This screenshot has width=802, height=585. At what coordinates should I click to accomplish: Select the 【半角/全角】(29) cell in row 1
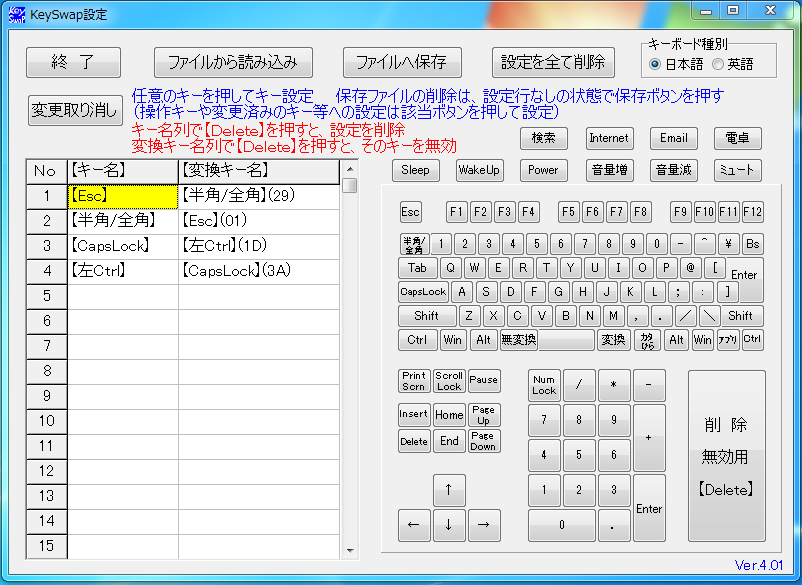[259, 196]
